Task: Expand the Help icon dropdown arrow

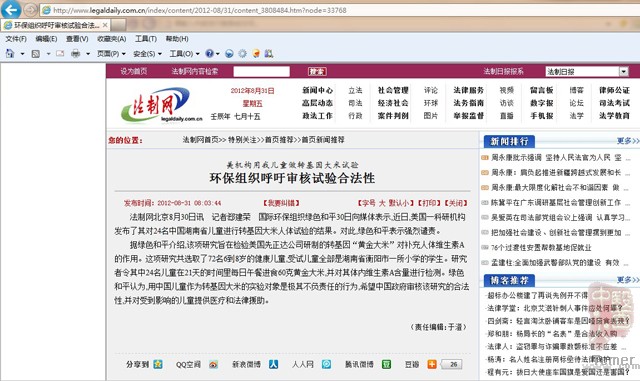Action: click(x=218, y=54)
